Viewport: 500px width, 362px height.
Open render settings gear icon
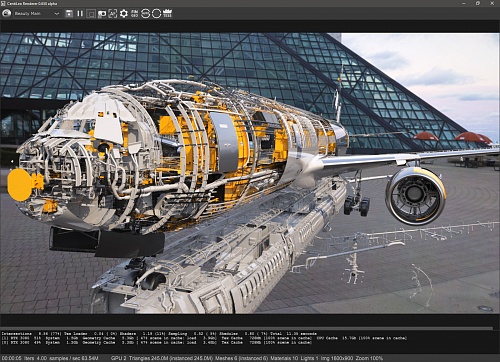tap(124, 14)
